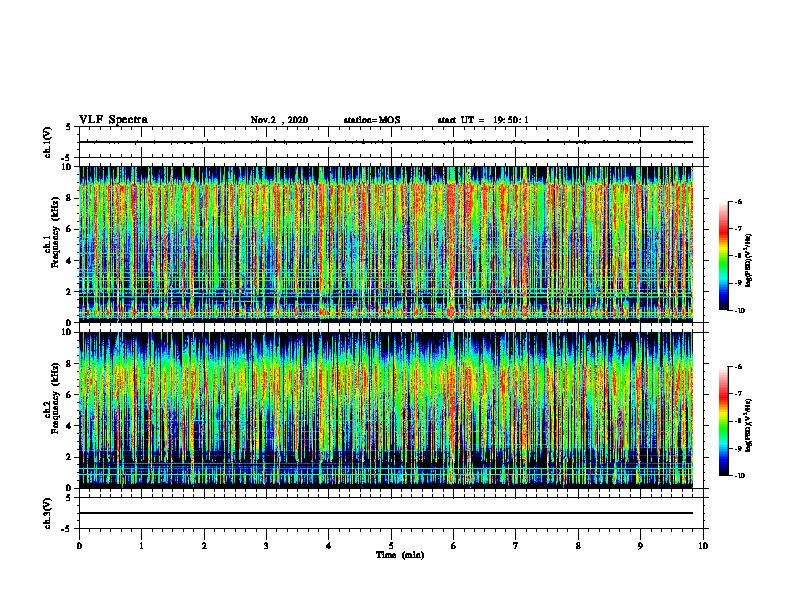792x612 pixels.
Task: Click the ch.2 color scale label '-10'
Action: tap(739, 476)
